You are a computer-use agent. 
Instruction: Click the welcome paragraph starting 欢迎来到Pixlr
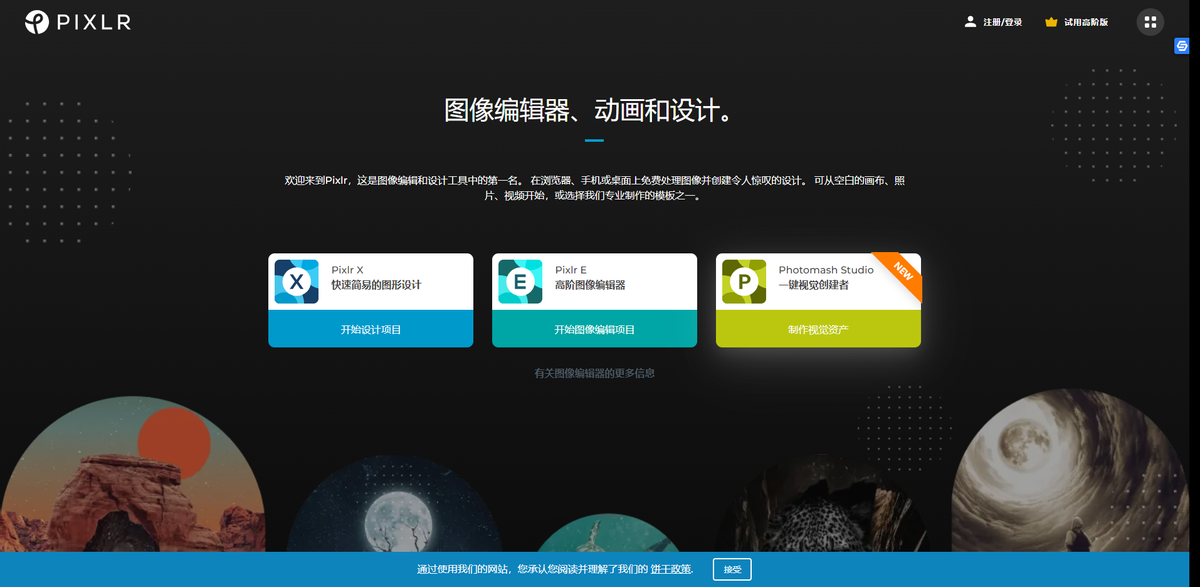click(x=594, y=188)
